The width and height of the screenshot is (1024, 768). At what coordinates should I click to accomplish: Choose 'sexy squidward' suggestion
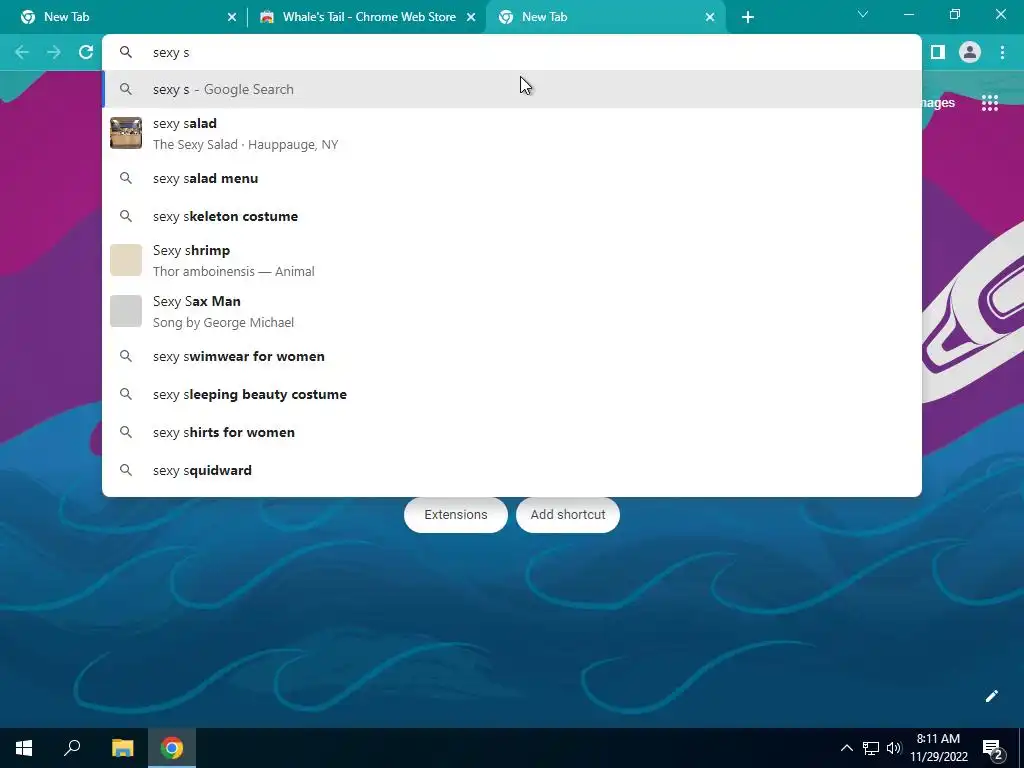click(512, 470)
